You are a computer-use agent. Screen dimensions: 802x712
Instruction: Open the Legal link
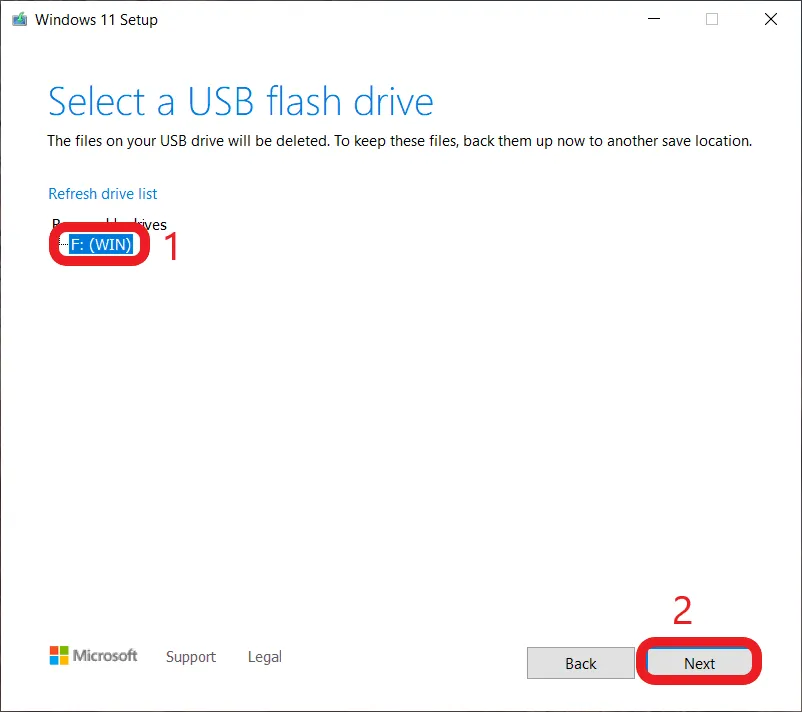point(265,657)
